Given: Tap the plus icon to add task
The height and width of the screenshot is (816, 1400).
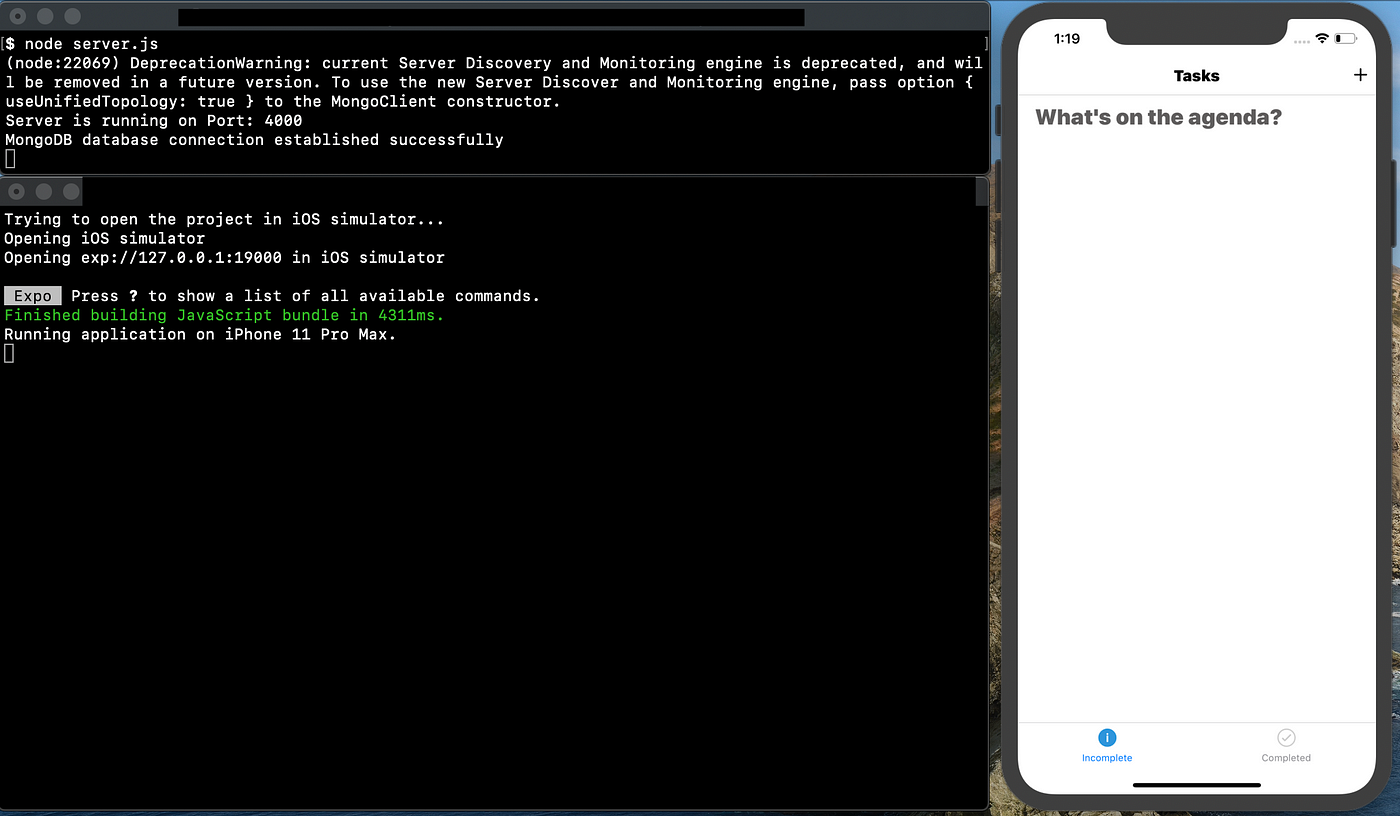Looking at the screenshot, I should click(1359, 75).
